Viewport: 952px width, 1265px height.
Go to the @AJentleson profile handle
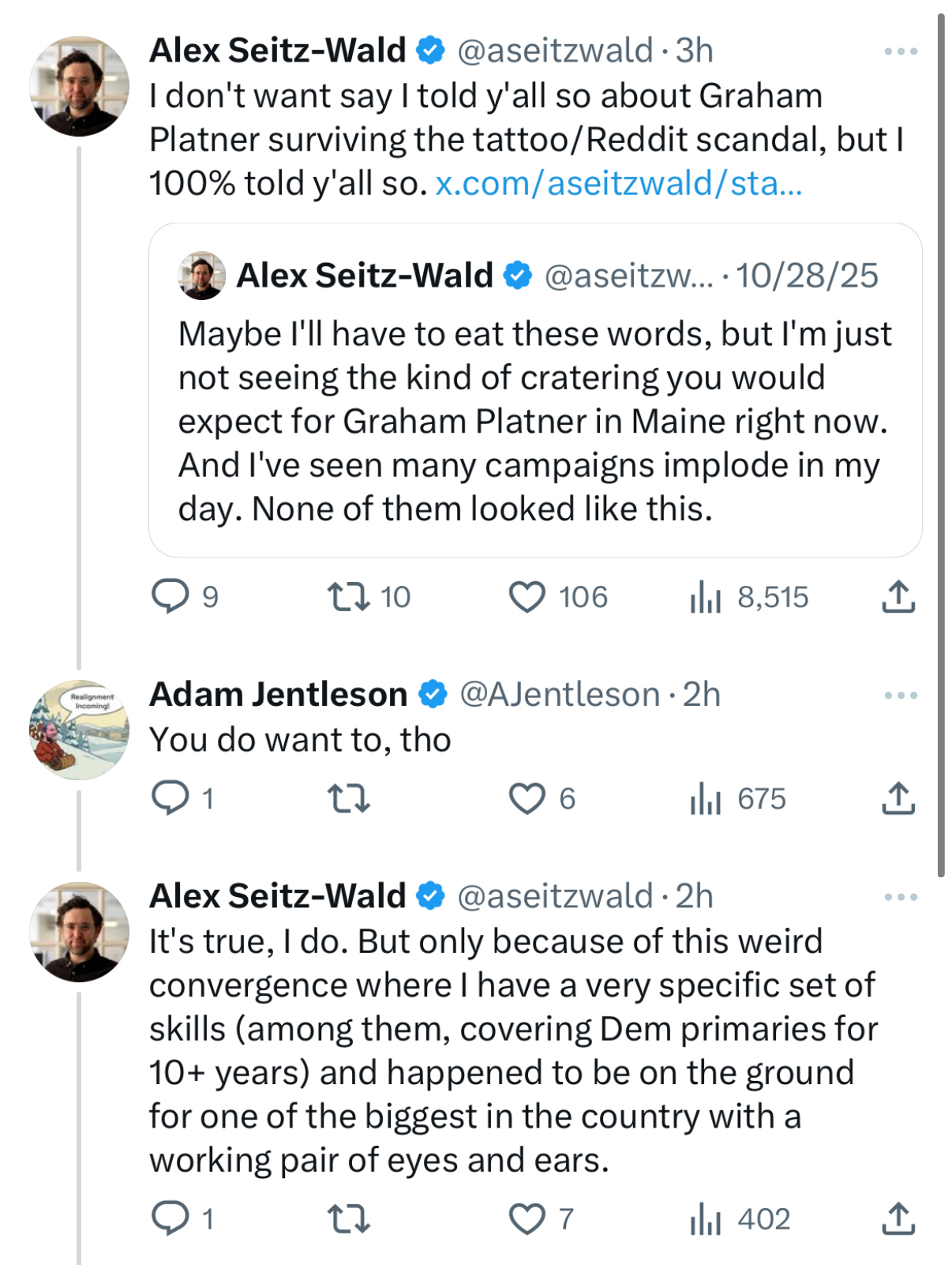click(x=560, y=695)
